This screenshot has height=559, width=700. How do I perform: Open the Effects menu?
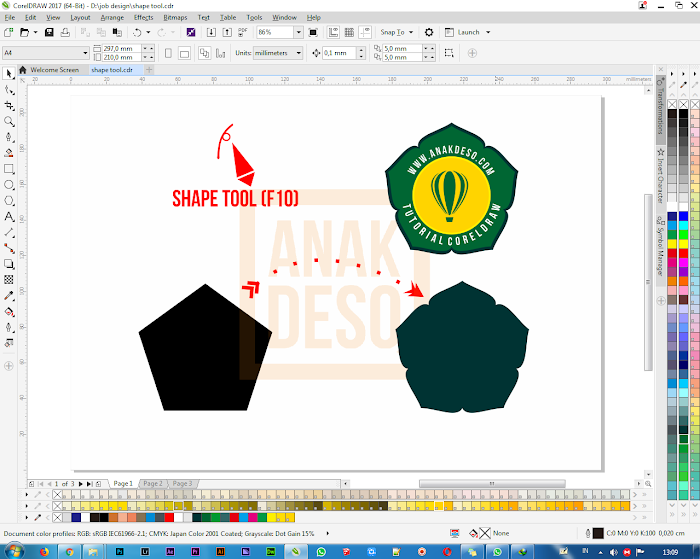click(x=143, y=17)
